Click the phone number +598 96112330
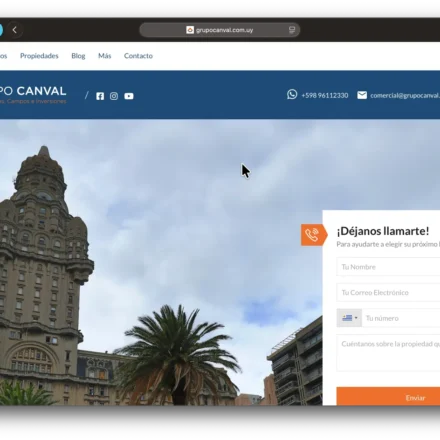 [x=325, y=95]
